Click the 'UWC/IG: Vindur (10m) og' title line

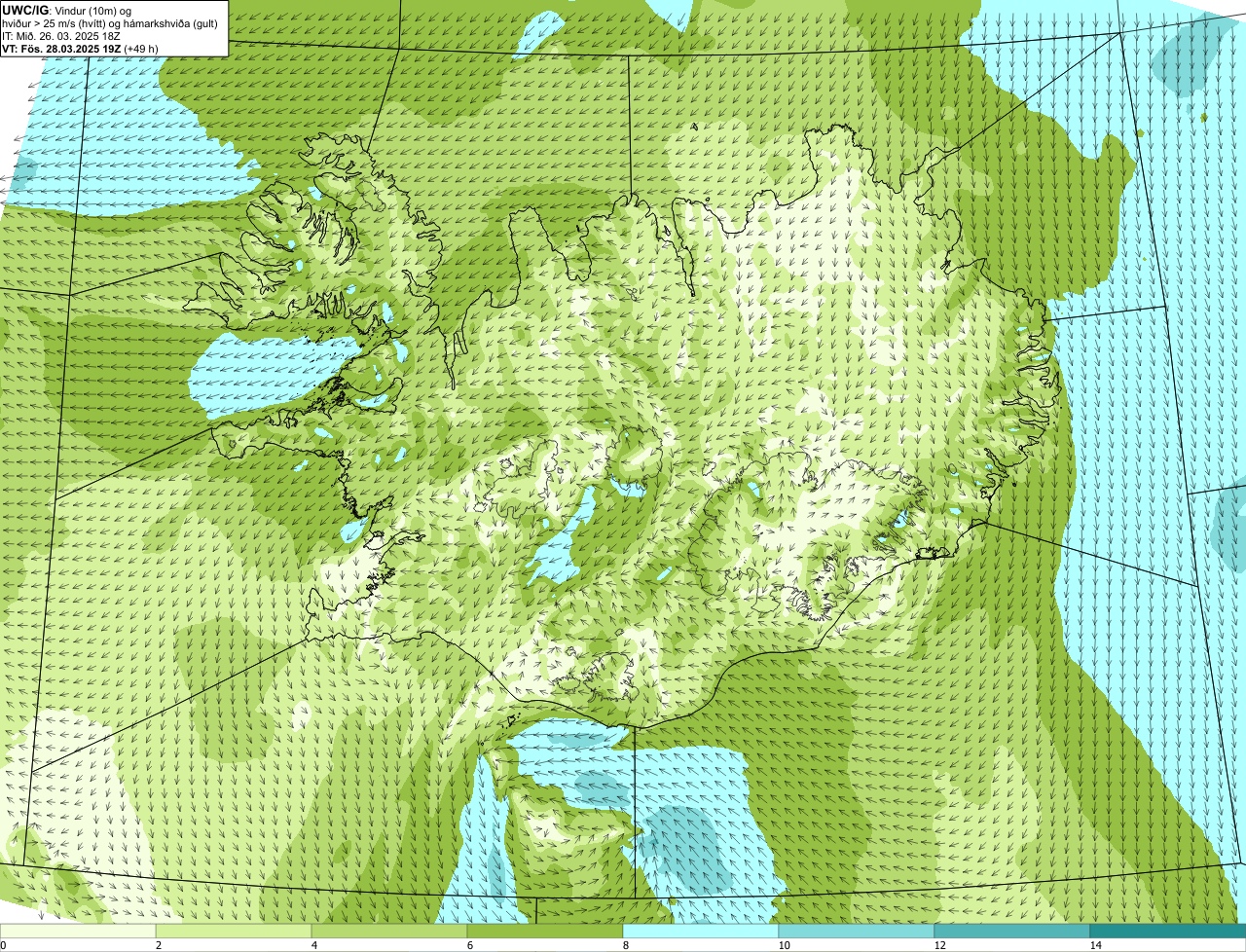click(66, 10)
